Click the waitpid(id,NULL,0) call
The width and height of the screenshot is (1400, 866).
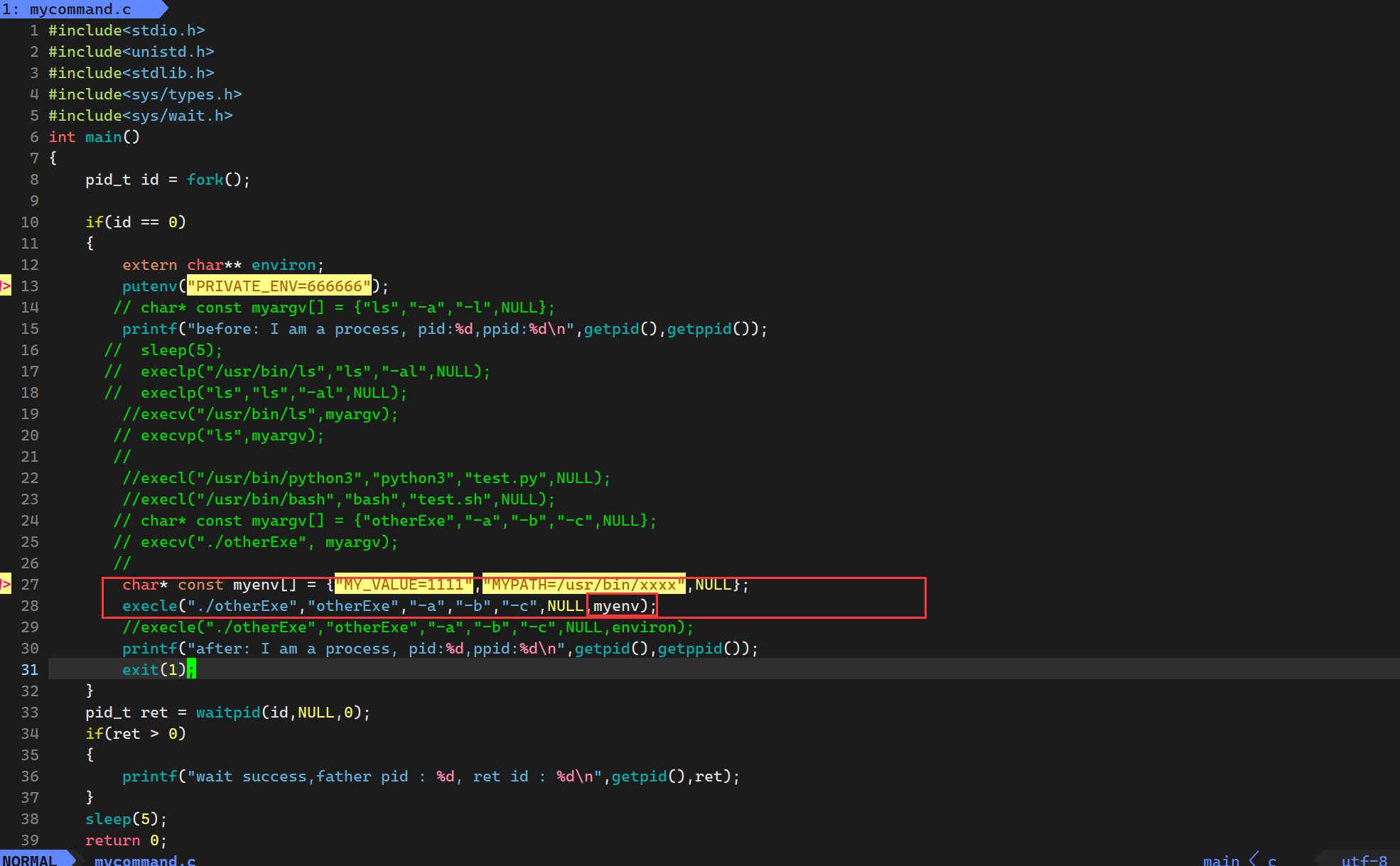[279, 713]
